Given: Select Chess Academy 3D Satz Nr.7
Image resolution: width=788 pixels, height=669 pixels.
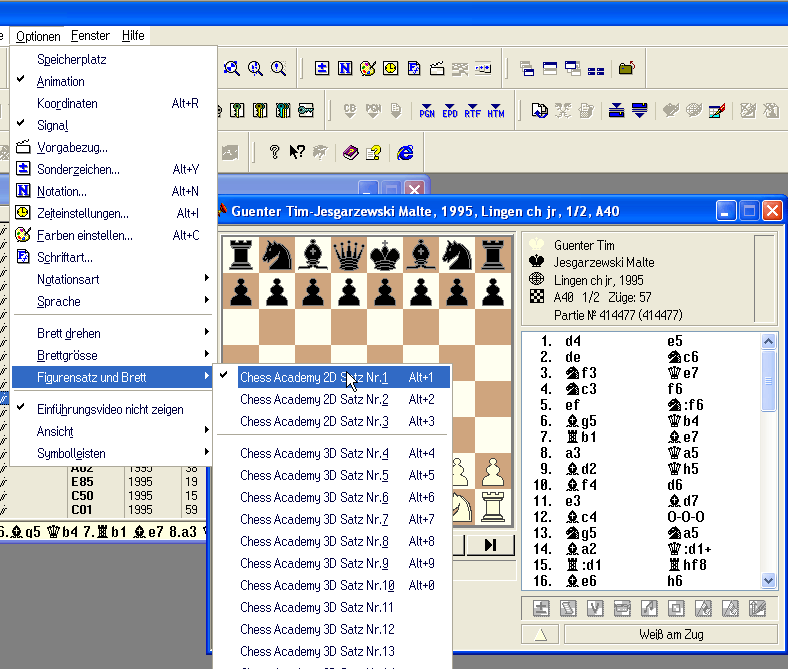Looking at the screenshot, I should [332, 519].
